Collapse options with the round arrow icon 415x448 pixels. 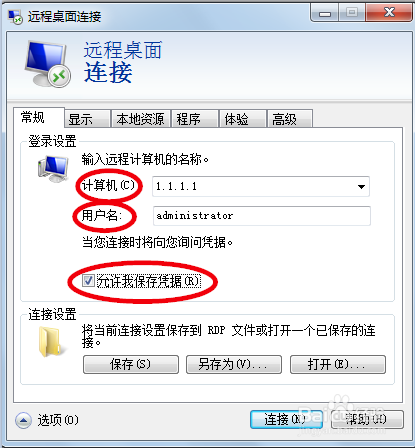[23, 420]
